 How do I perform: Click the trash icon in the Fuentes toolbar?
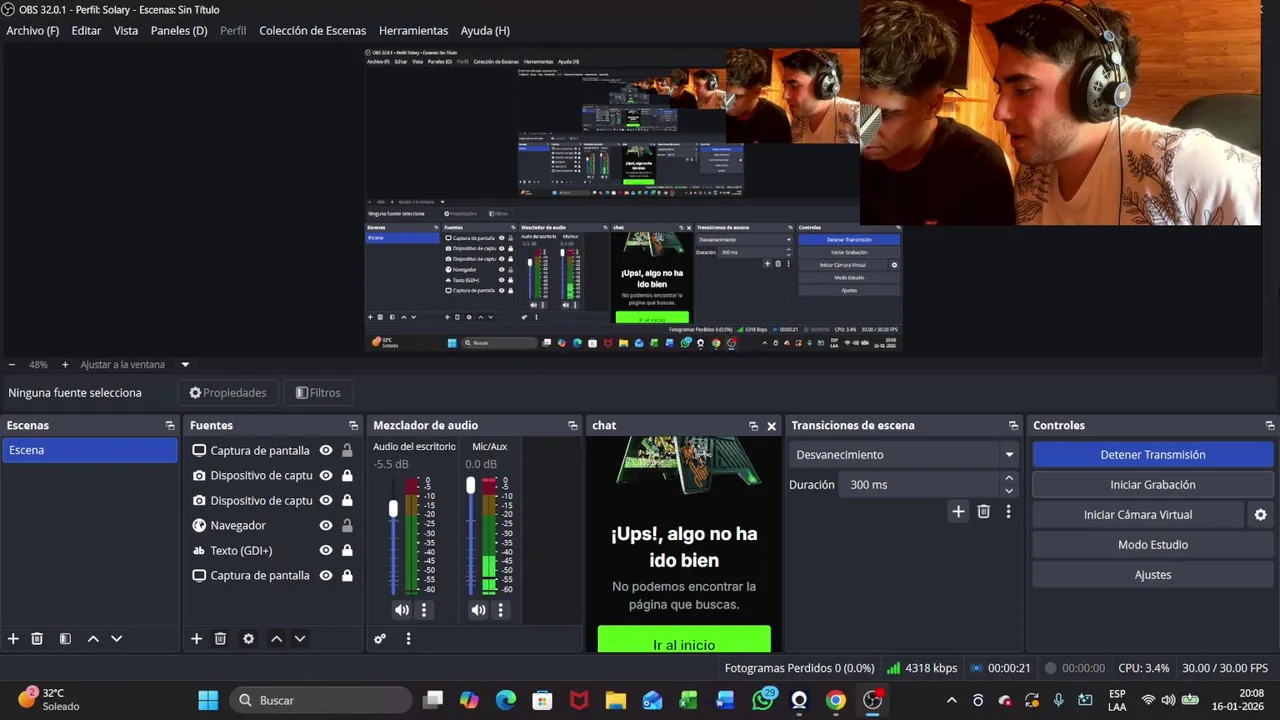220,639
